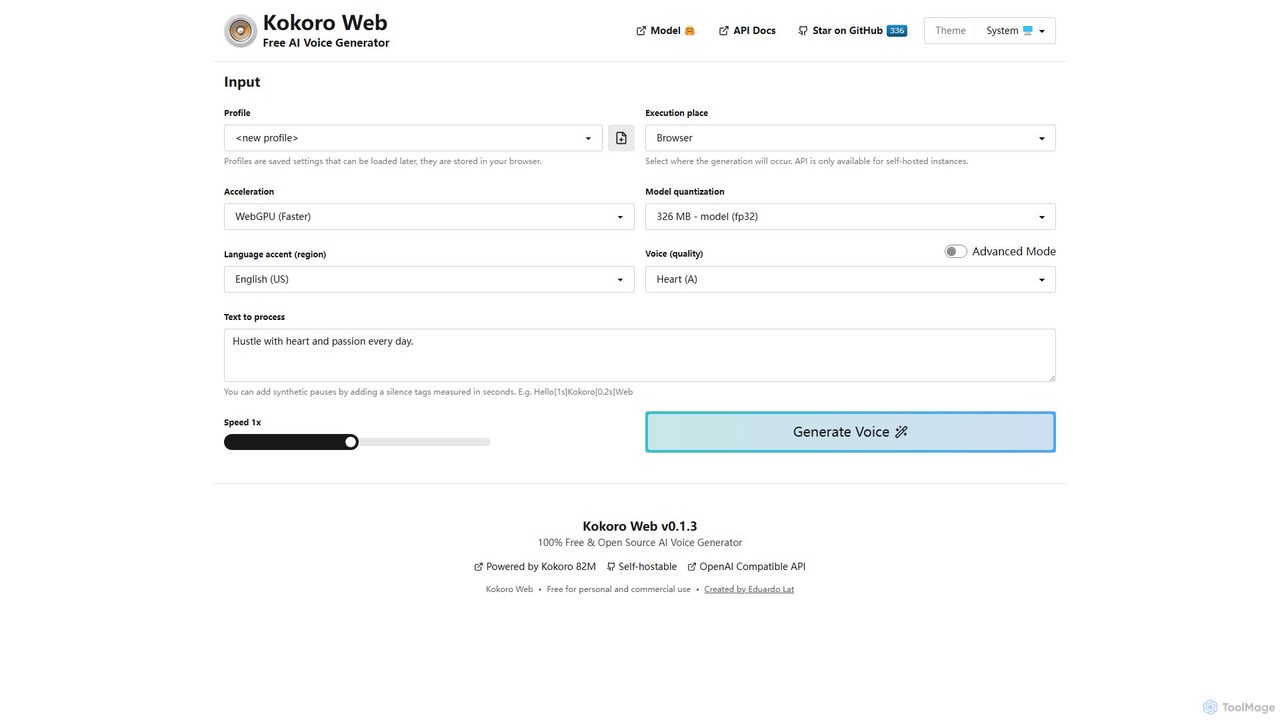Open the Powered by Kokoro 82M link
Viewport: 1280px width, 720px height.
coord(535,567)
